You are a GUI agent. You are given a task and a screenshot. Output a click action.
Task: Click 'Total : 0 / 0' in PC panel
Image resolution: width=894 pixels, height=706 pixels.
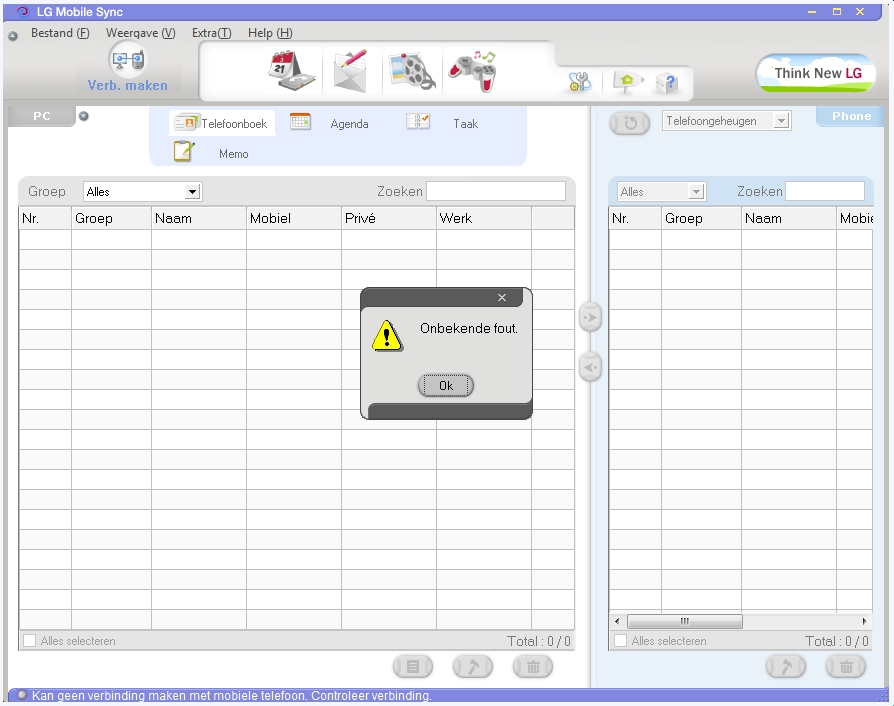[539, 641]
